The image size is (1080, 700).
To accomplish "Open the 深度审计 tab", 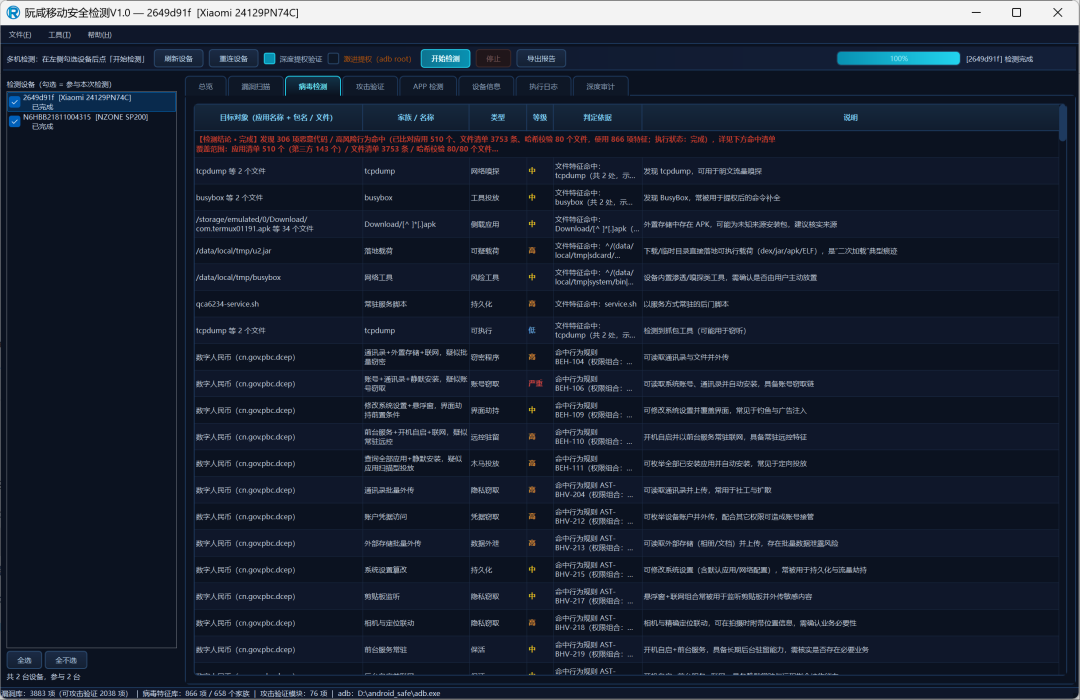I will (x=600, y=86).
